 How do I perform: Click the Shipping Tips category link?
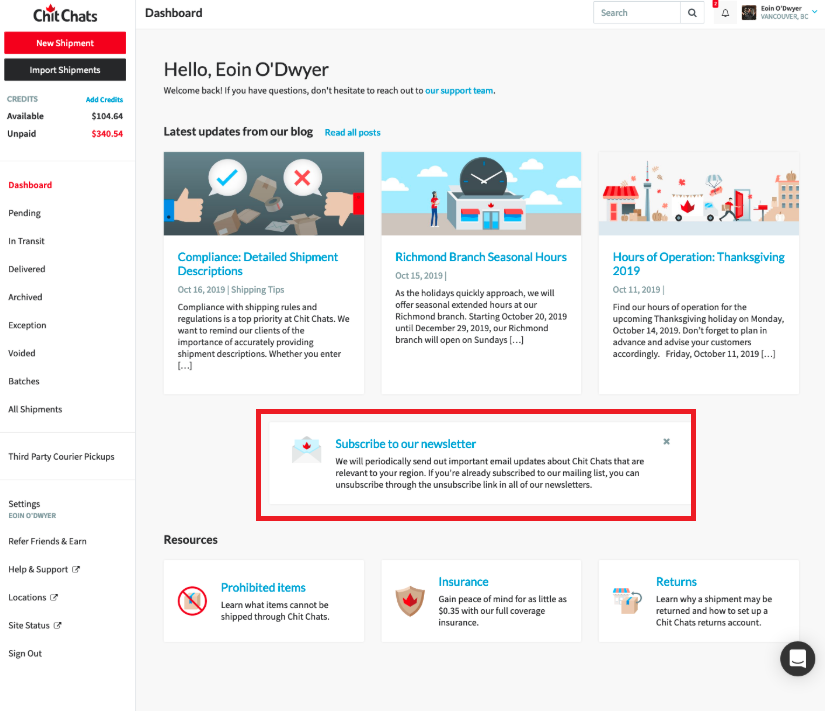258,289
